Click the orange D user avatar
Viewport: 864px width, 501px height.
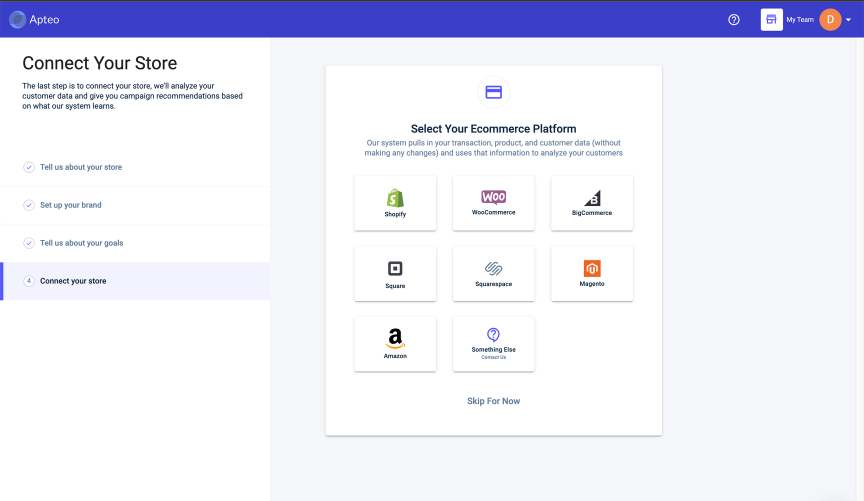[x=830, y=20]
